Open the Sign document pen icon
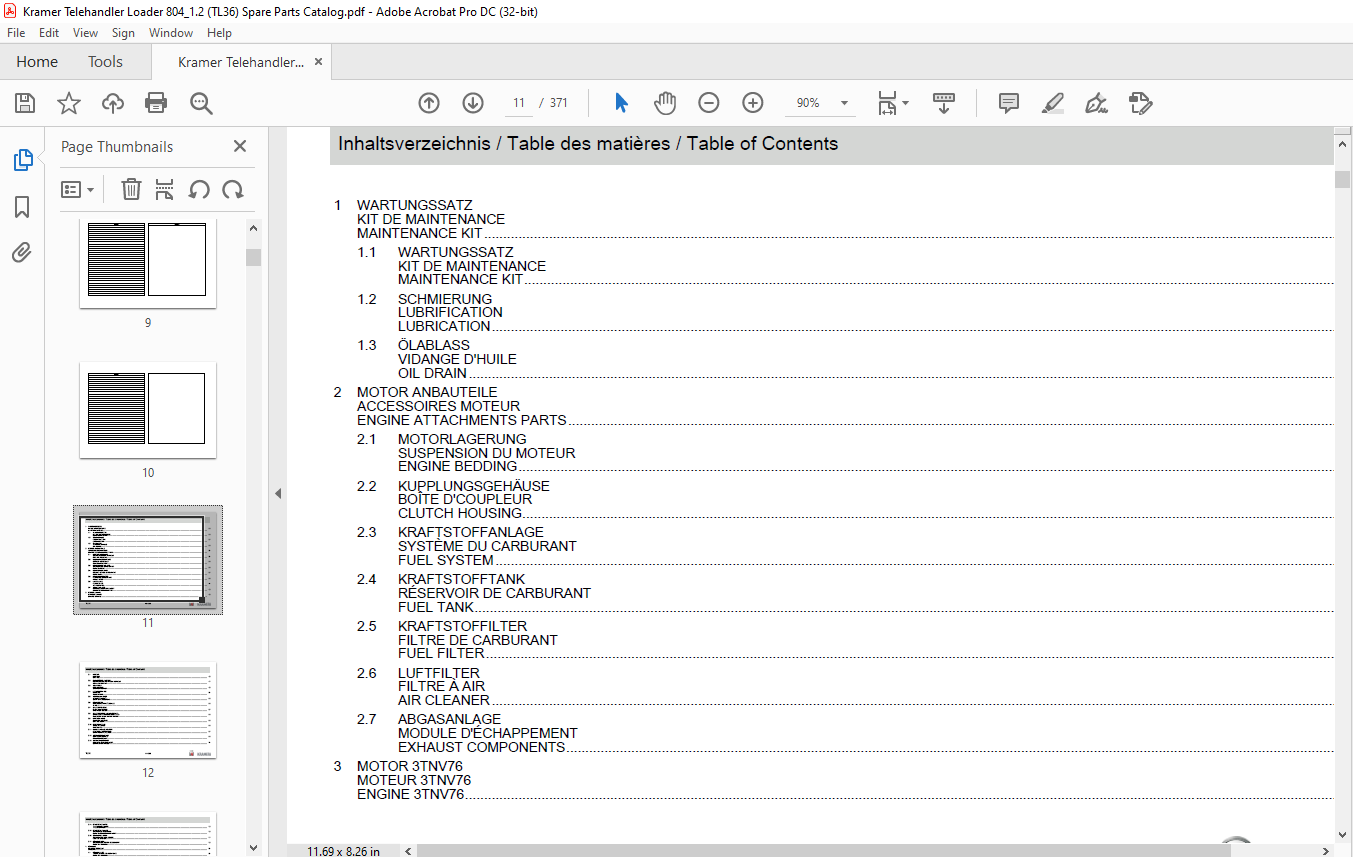Viewport: 1353px width, 857px height. click(x=1097, y=103)
